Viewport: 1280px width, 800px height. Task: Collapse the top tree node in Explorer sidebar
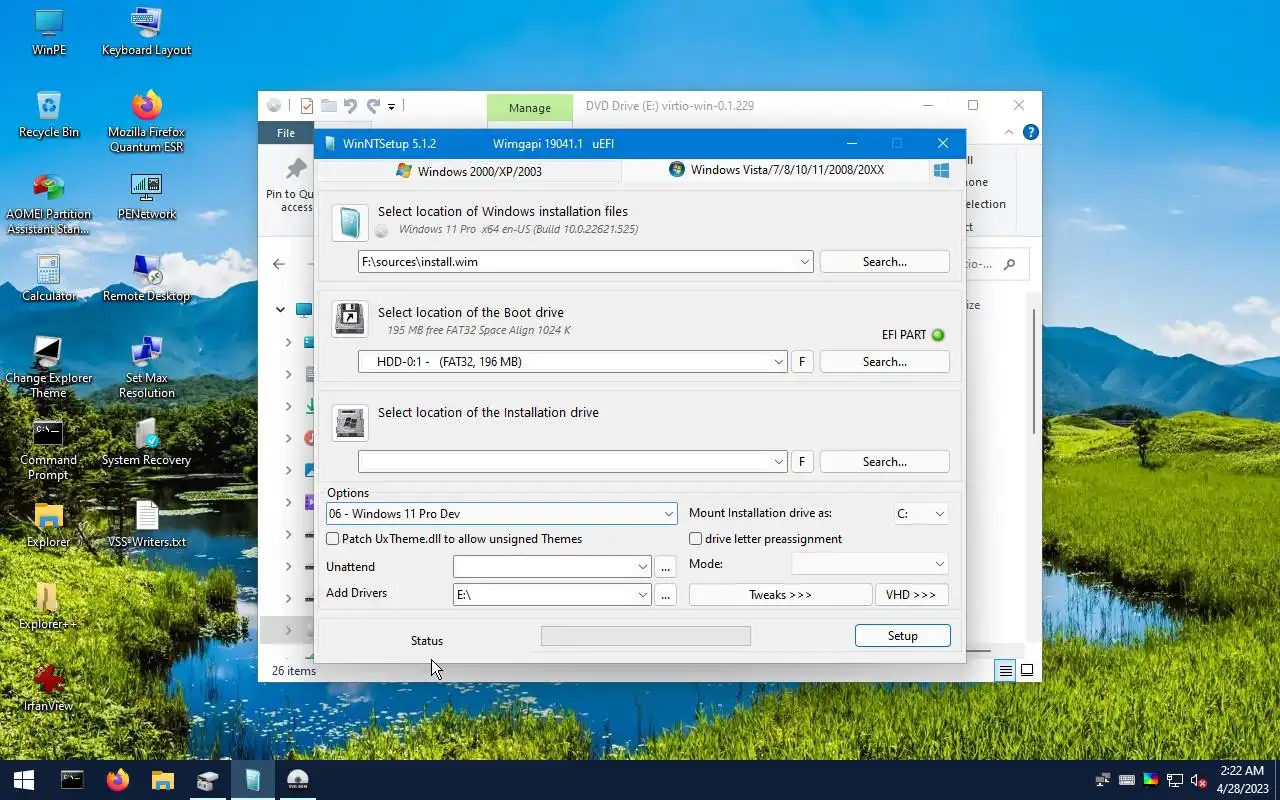pyautogui.click(x=280, y=310)
